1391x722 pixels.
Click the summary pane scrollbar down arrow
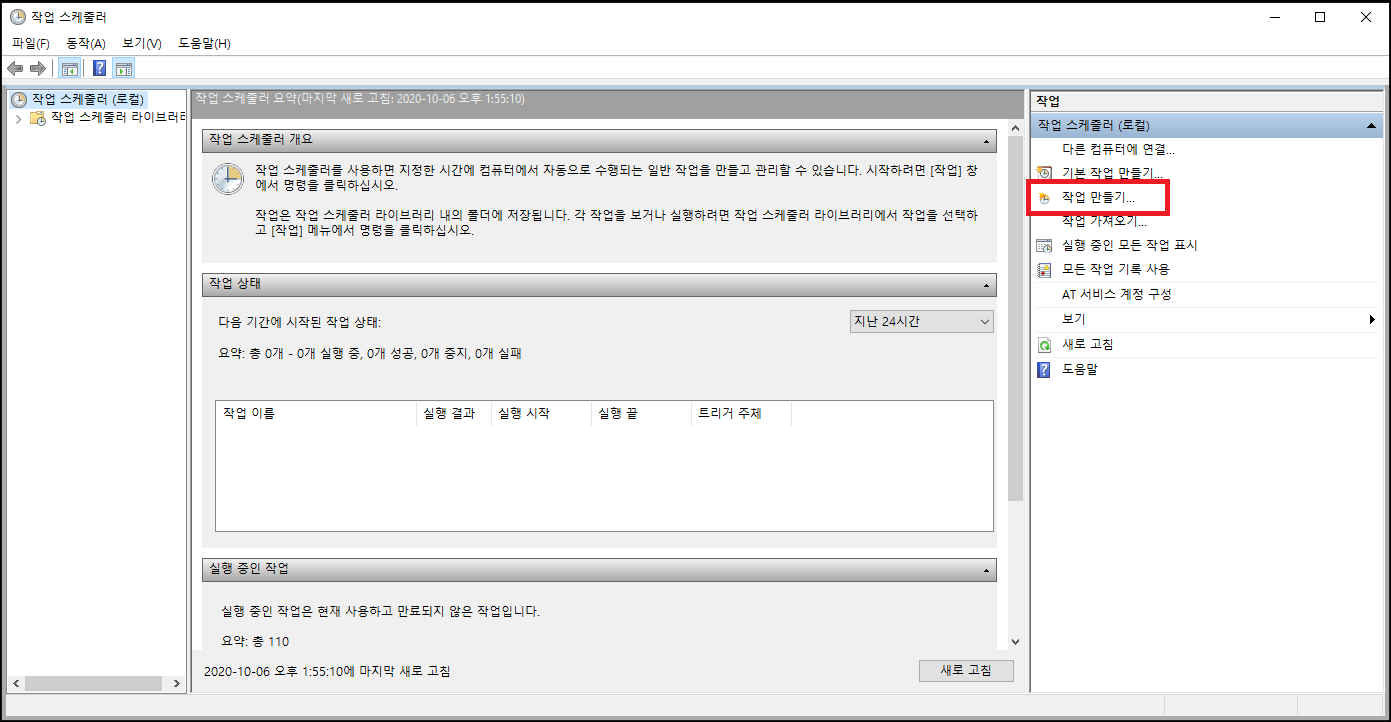click(1015, 642)
